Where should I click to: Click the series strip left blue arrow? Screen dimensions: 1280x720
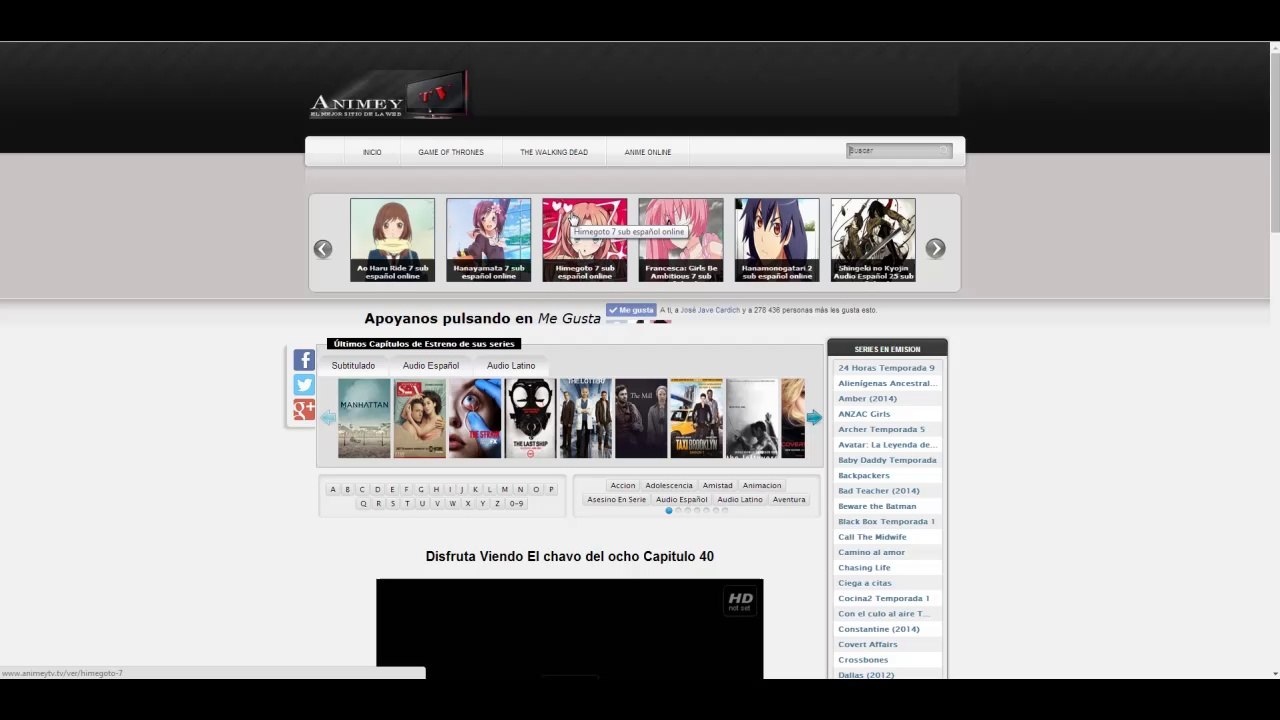328,418
